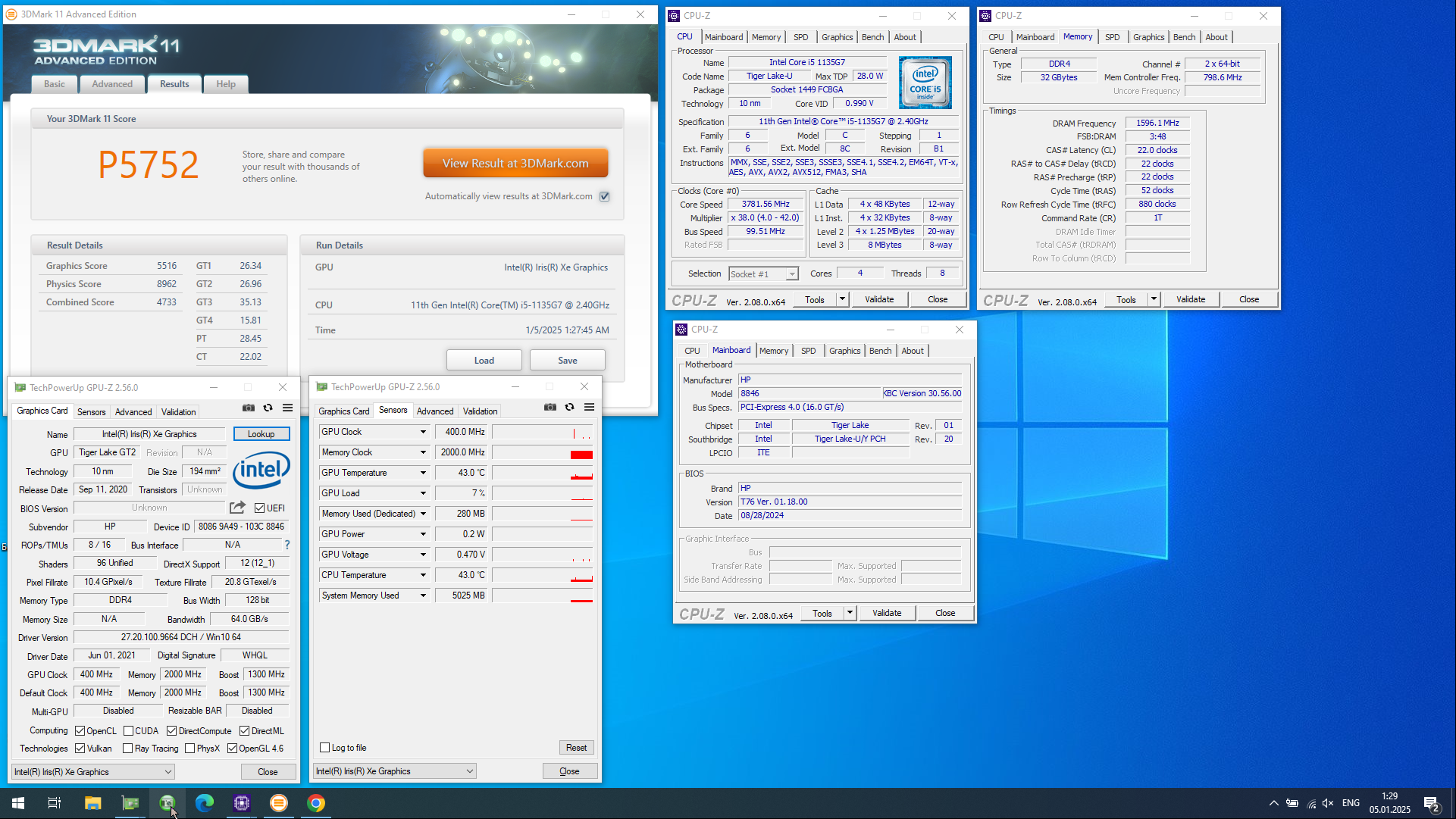1456x819 pixels.
Task: Click GPU-Z taskbar icon
Action: coord(130,803)
